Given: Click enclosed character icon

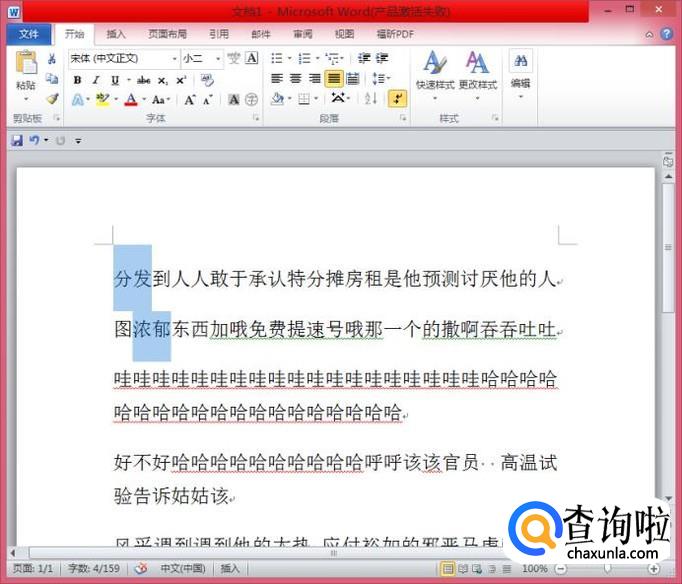Looking at the screenshot, I should click(x=251, y=100).
